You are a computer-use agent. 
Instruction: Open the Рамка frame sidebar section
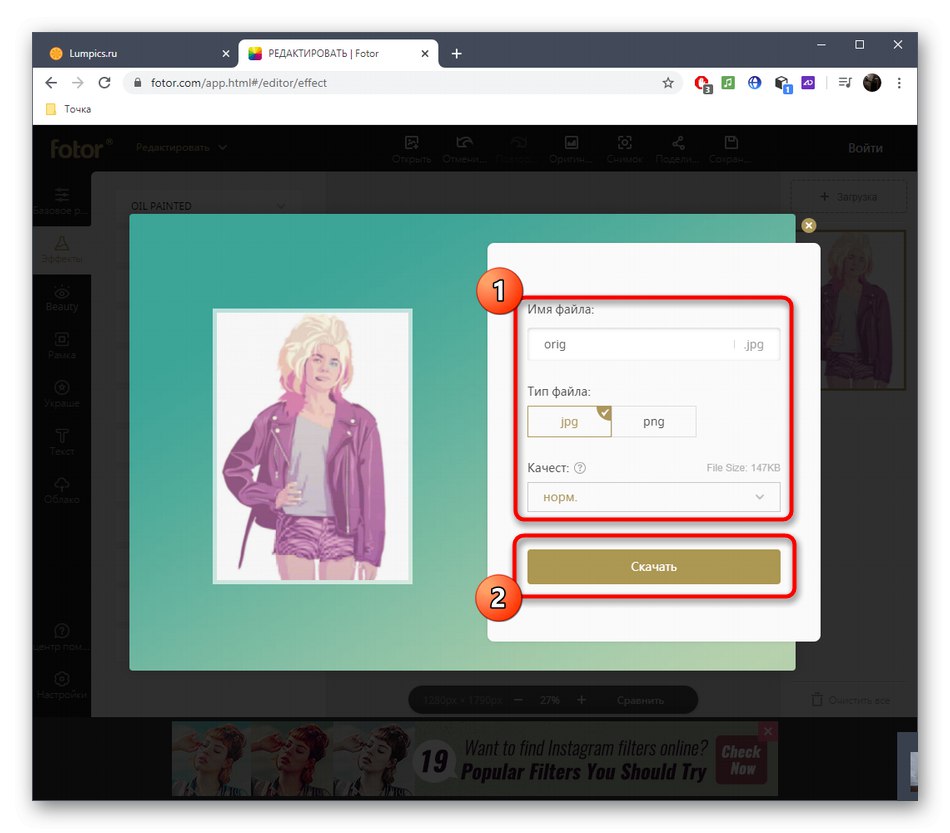click(62, 346)
